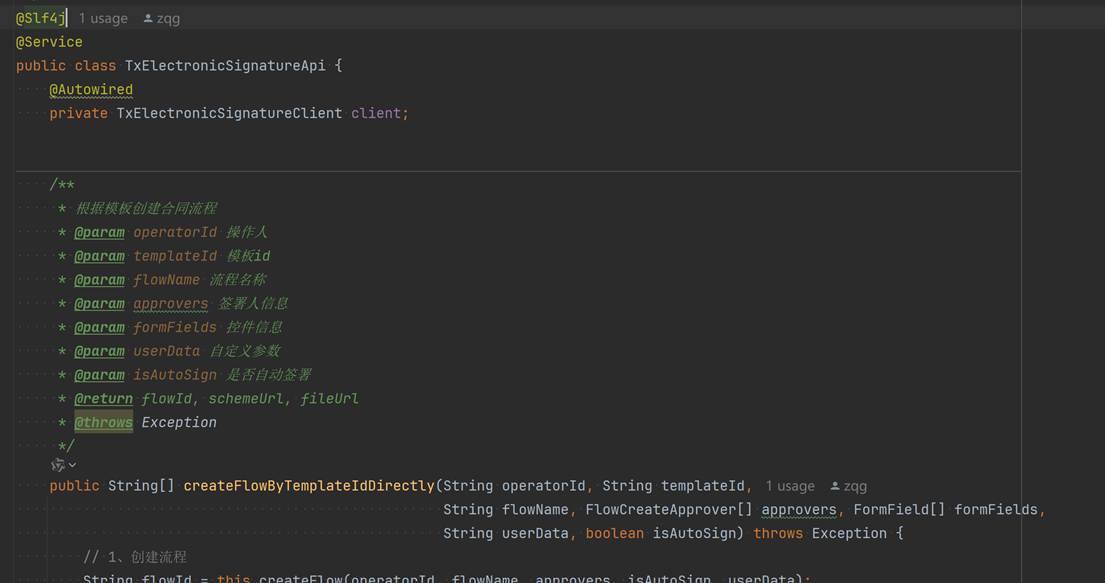Click the FlowCreateApprover[] parameter type
This screenshot has width=1105, height=583.
pyautogui.click(x=668, y=510)
